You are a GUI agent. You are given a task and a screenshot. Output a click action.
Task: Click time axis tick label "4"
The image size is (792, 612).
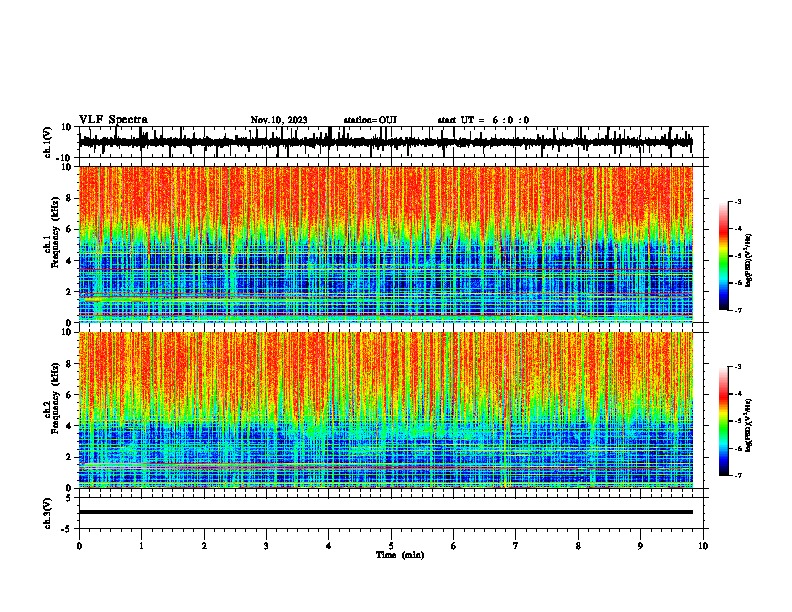click(x=329, y=546)
